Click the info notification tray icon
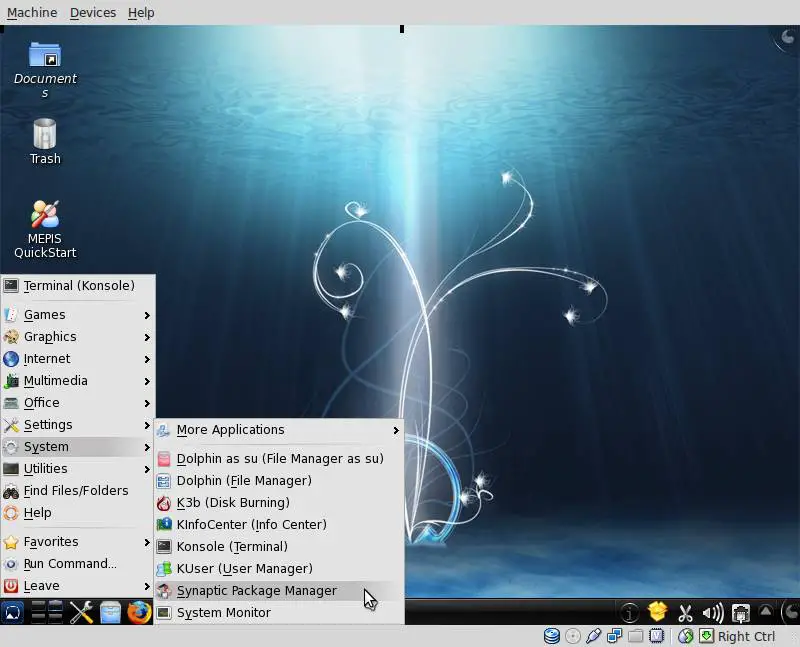This screenshot has width=800, height=647. click(630, 612)
